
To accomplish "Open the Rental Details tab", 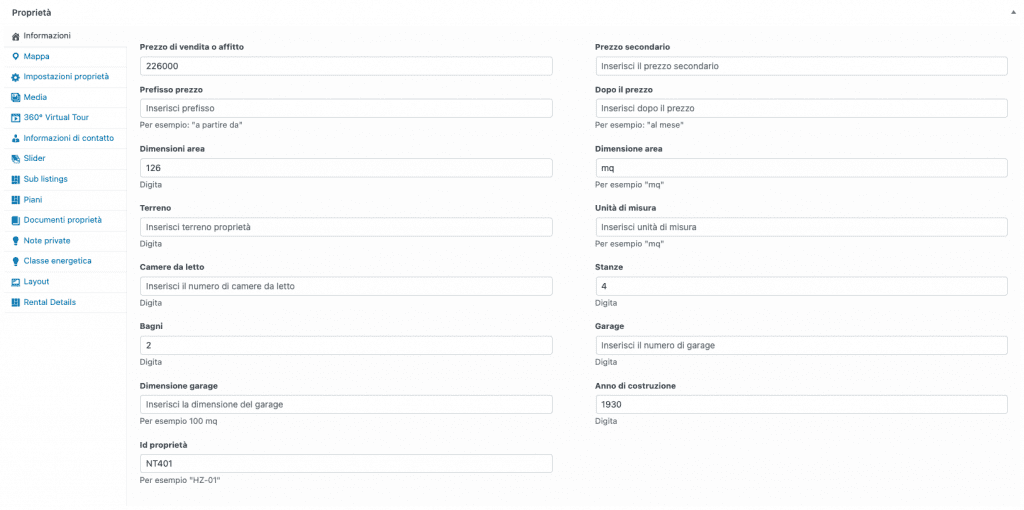I will click(x=65, y=302).
